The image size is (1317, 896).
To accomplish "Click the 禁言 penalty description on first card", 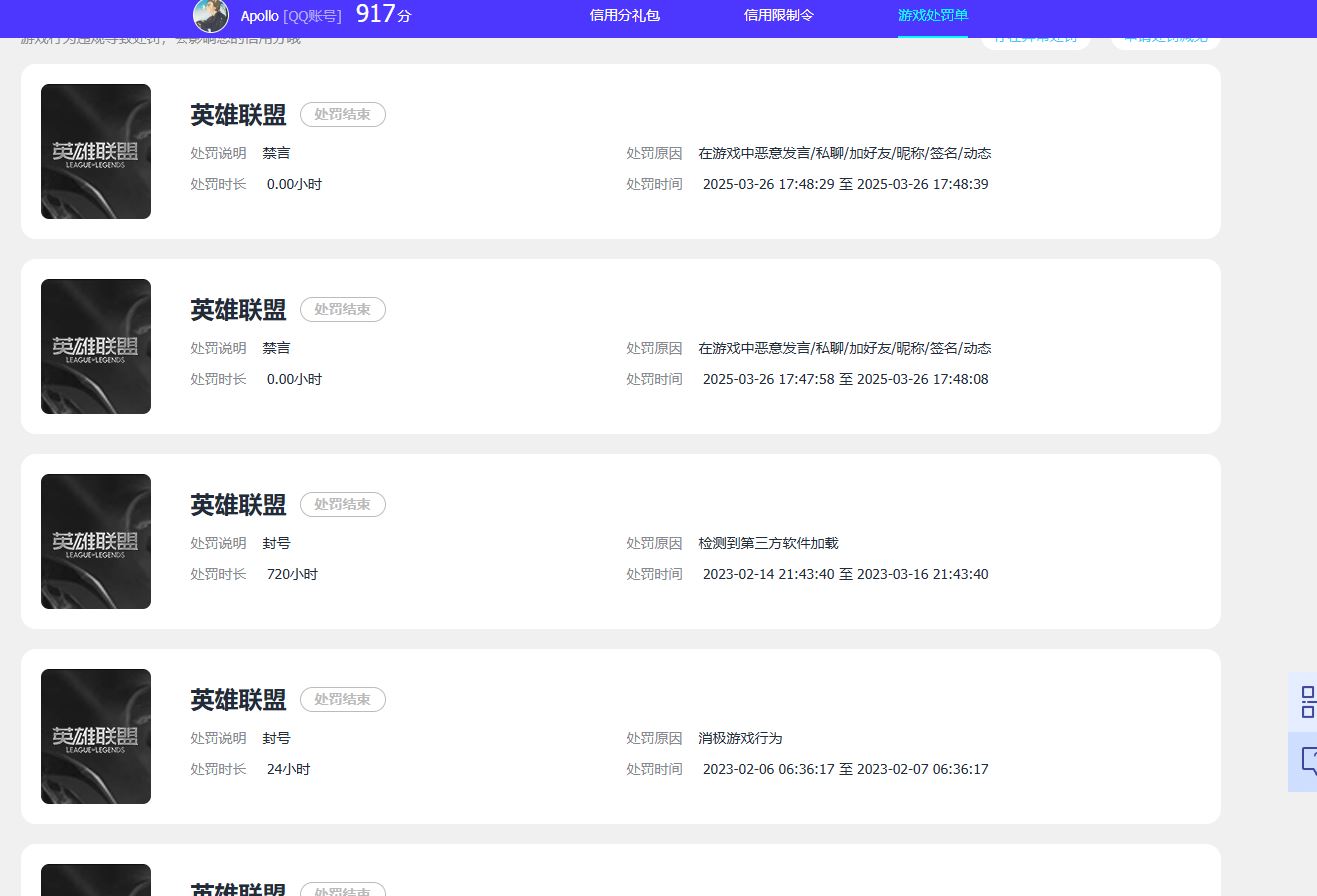I will (x=277, y=153).
